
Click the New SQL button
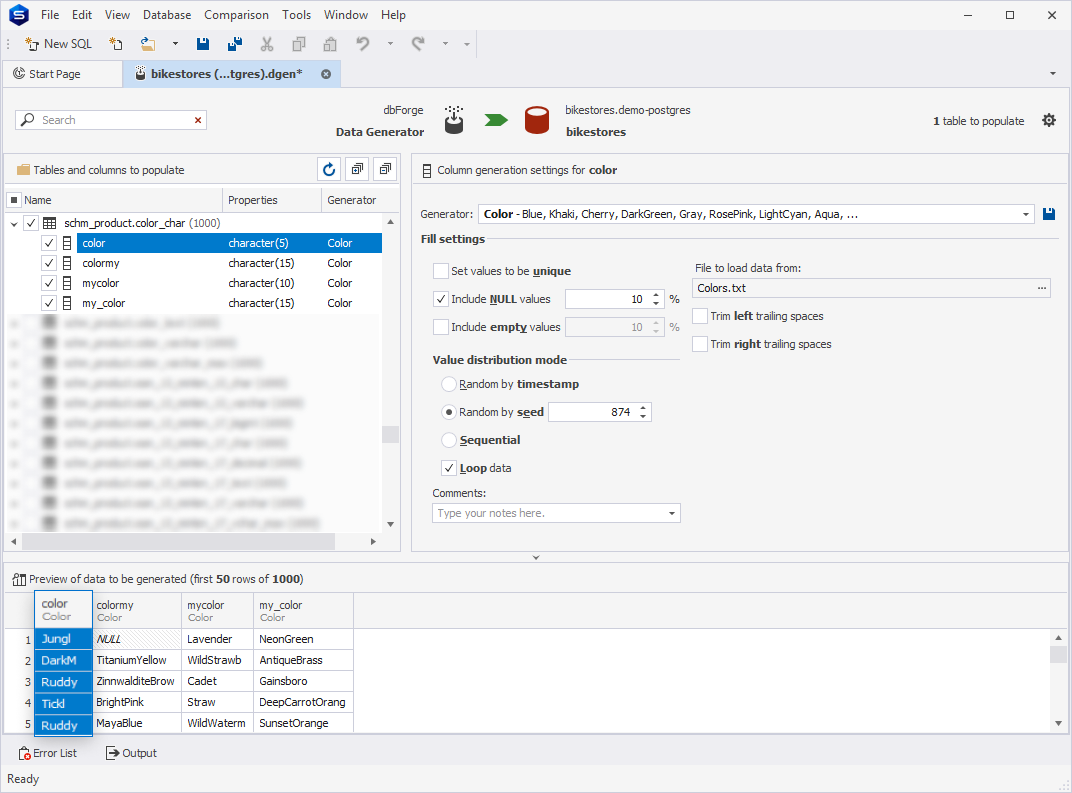pyautogui.click(x=58, y=44)
